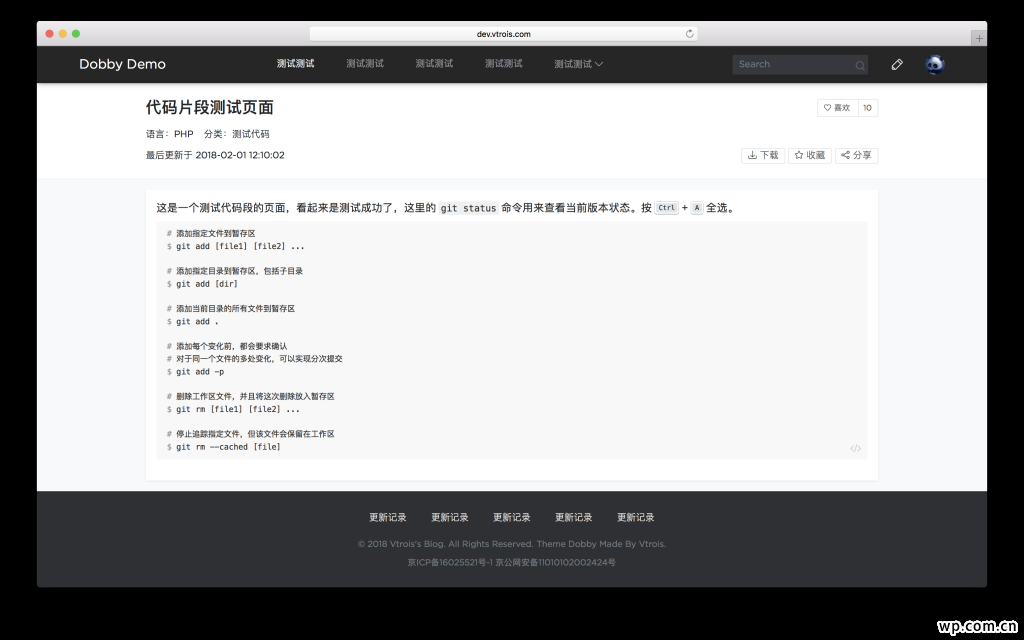This screenshot has height=640, width=1024.
Task: Click the browser address bar dev.vtrois.com
Action: click(x=503, y=33)
